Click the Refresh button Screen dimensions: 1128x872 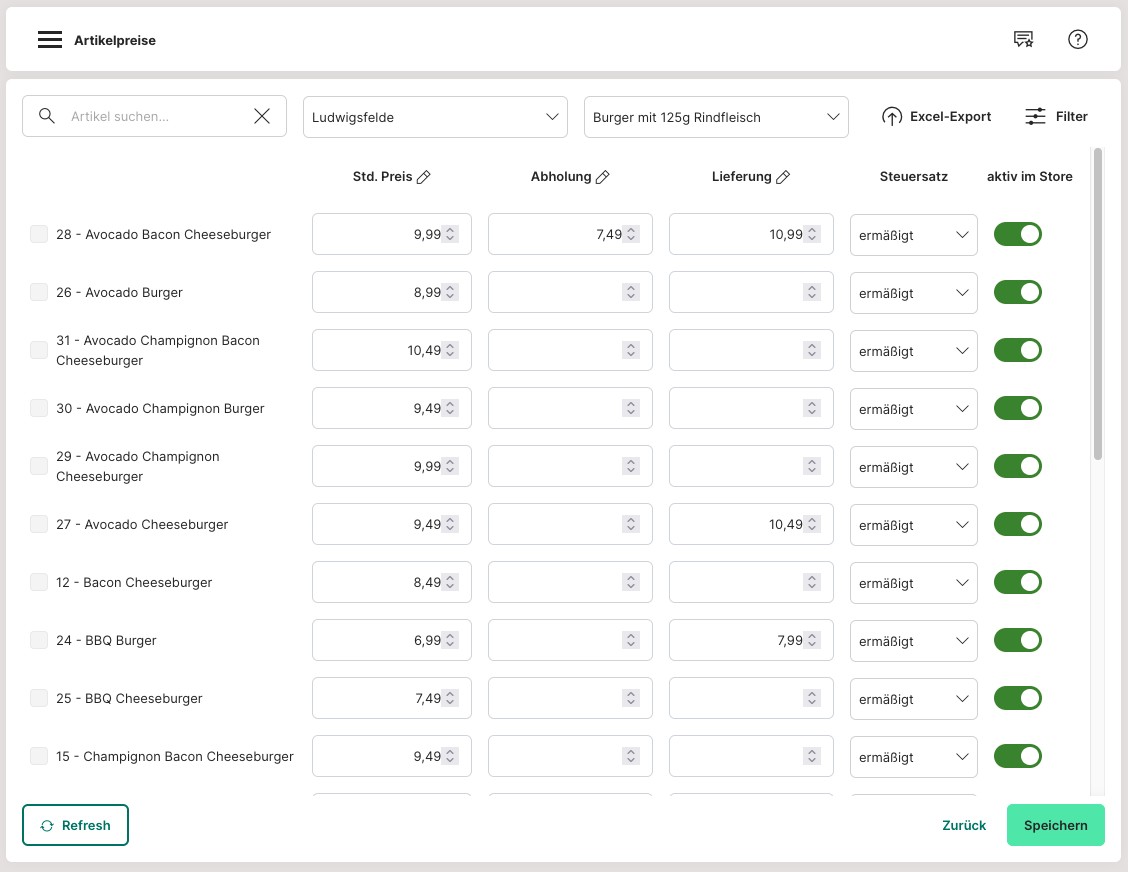76,825
